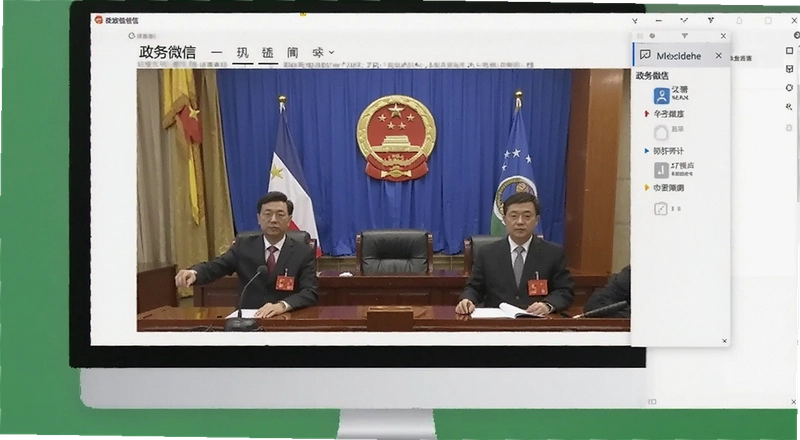This screenshot has width=800, height=440.
Task: Close the Mbcldehe tab
Action: pyautogui.click(x=718, y=55)
